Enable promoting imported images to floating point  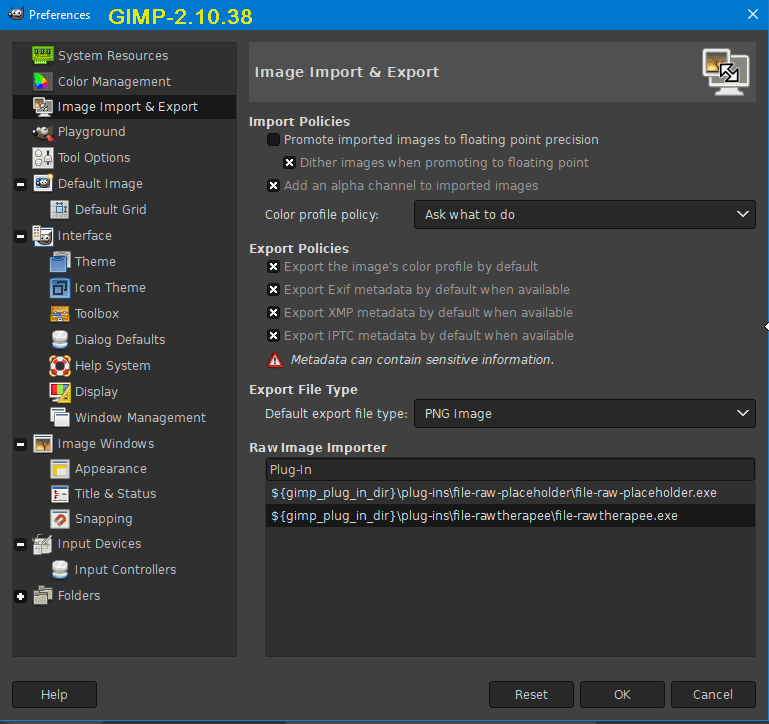coord(274,140)
